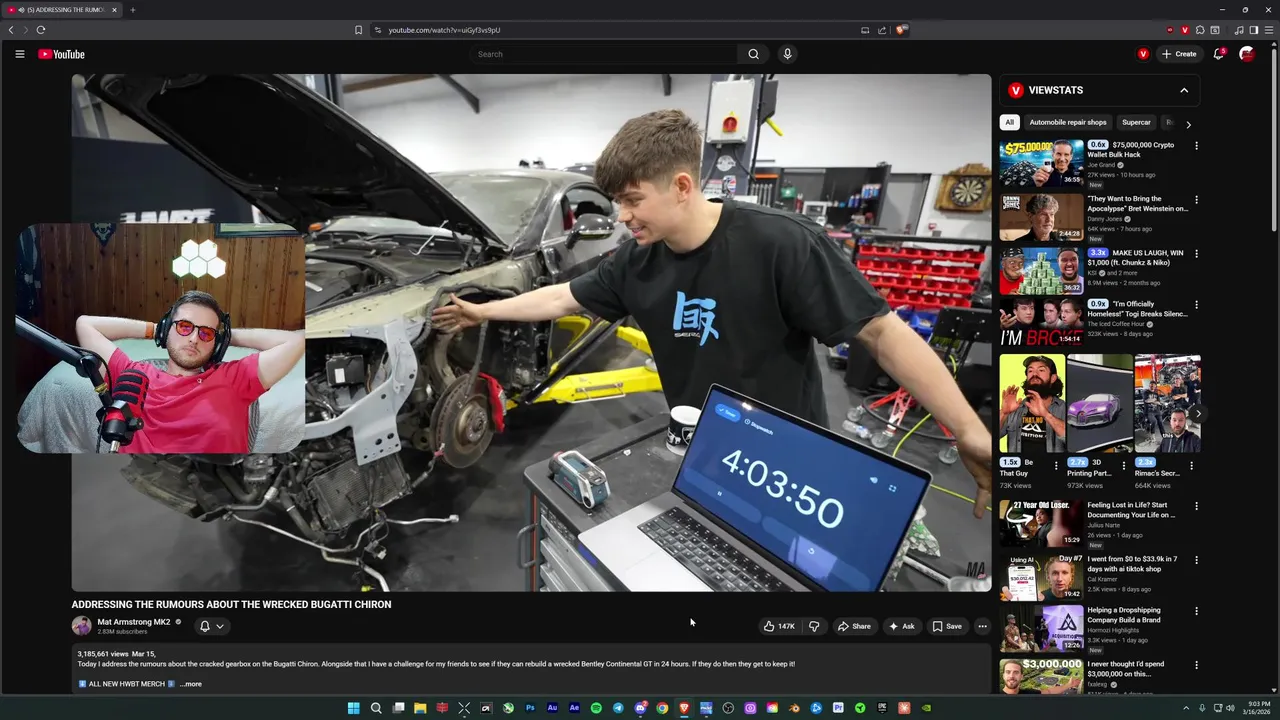
Task: Open the Bret Weinstein Apocalypse video title
Action: [x=1138, y=204]
